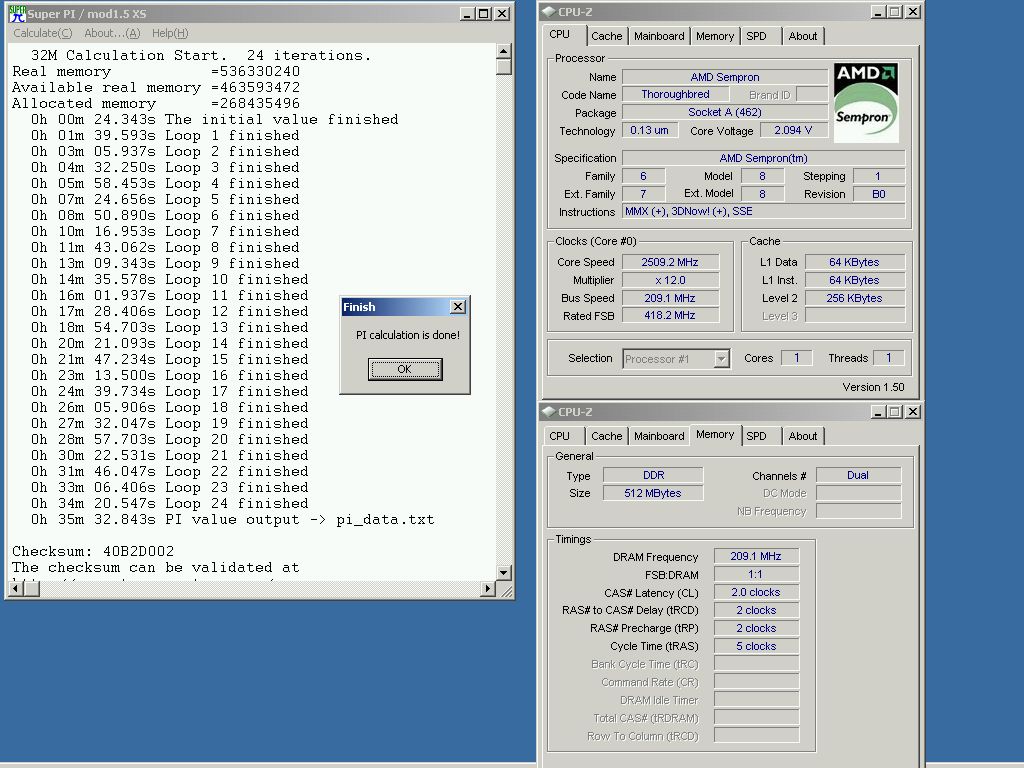This screenshot has width=1024, height=768.
Task: Switch to Mainboard tab in upper CPU-Z
Action: [x=659, y=36]
